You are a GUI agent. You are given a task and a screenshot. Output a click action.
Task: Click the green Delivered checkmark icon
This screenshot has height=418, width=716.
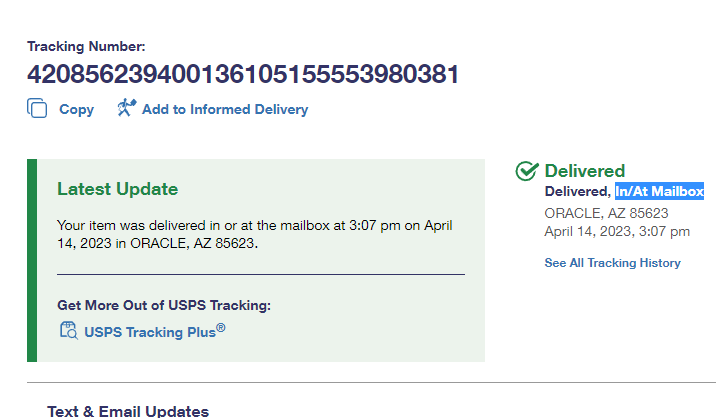tap(527, 171)
